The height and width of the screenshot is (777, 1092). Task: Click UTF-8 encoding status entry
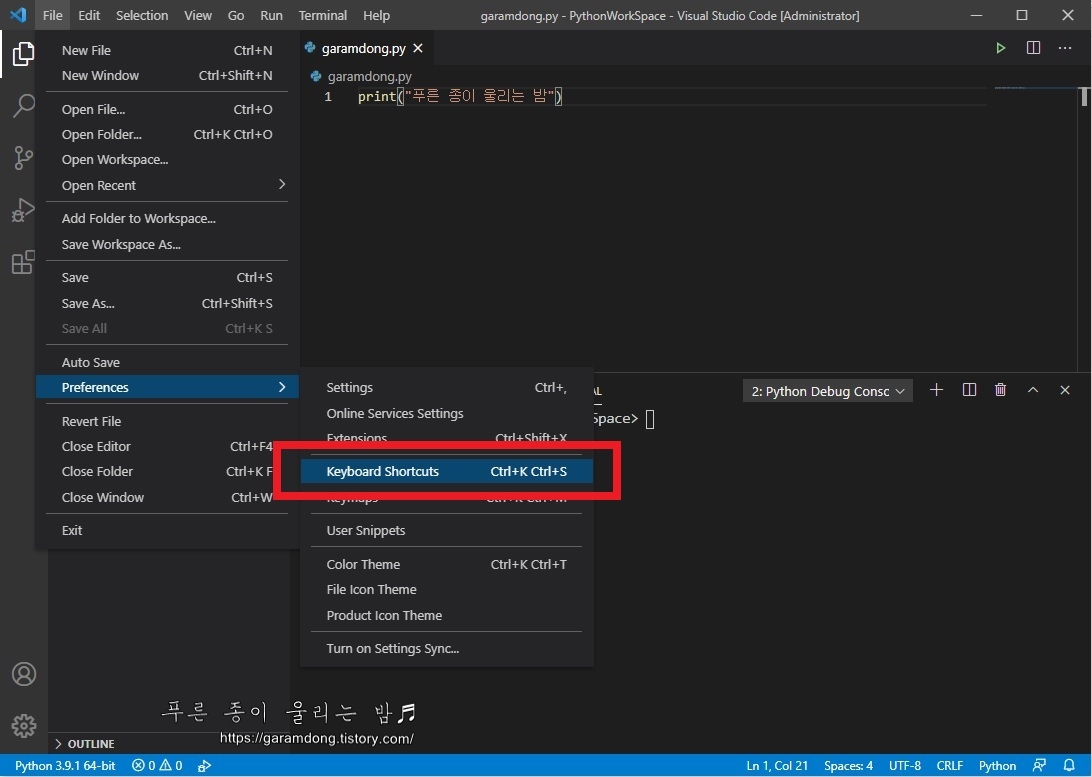click(905, 766)
